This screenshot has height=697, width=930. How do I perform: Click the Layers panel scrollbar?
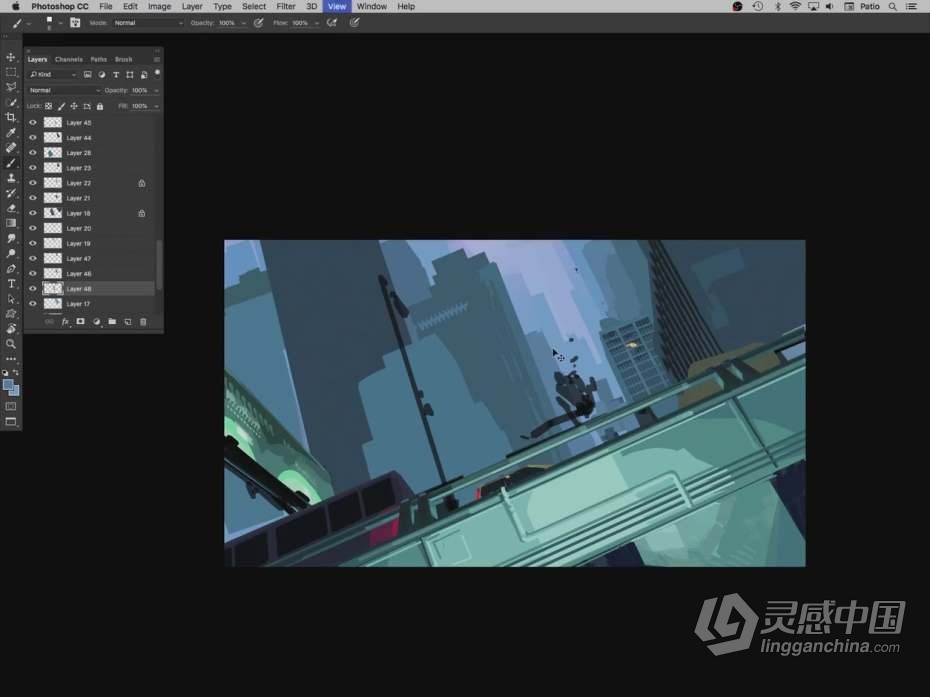click(157, 262)
